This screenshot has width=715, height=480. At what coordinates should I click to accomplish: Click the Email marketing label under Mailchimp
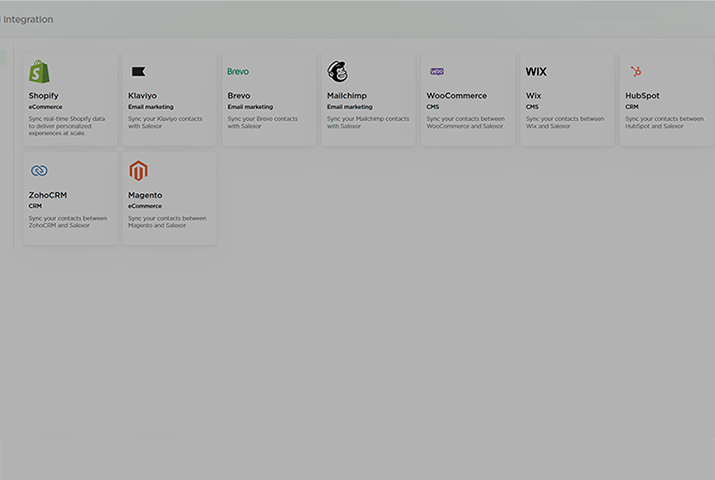(350, 107)
